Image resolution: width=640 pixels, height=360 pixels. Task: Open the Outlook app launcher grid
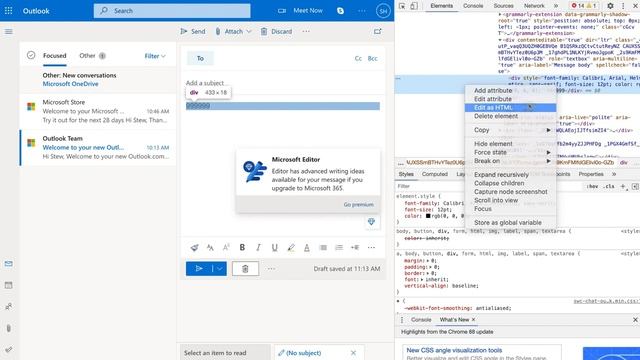pos(9,11)
